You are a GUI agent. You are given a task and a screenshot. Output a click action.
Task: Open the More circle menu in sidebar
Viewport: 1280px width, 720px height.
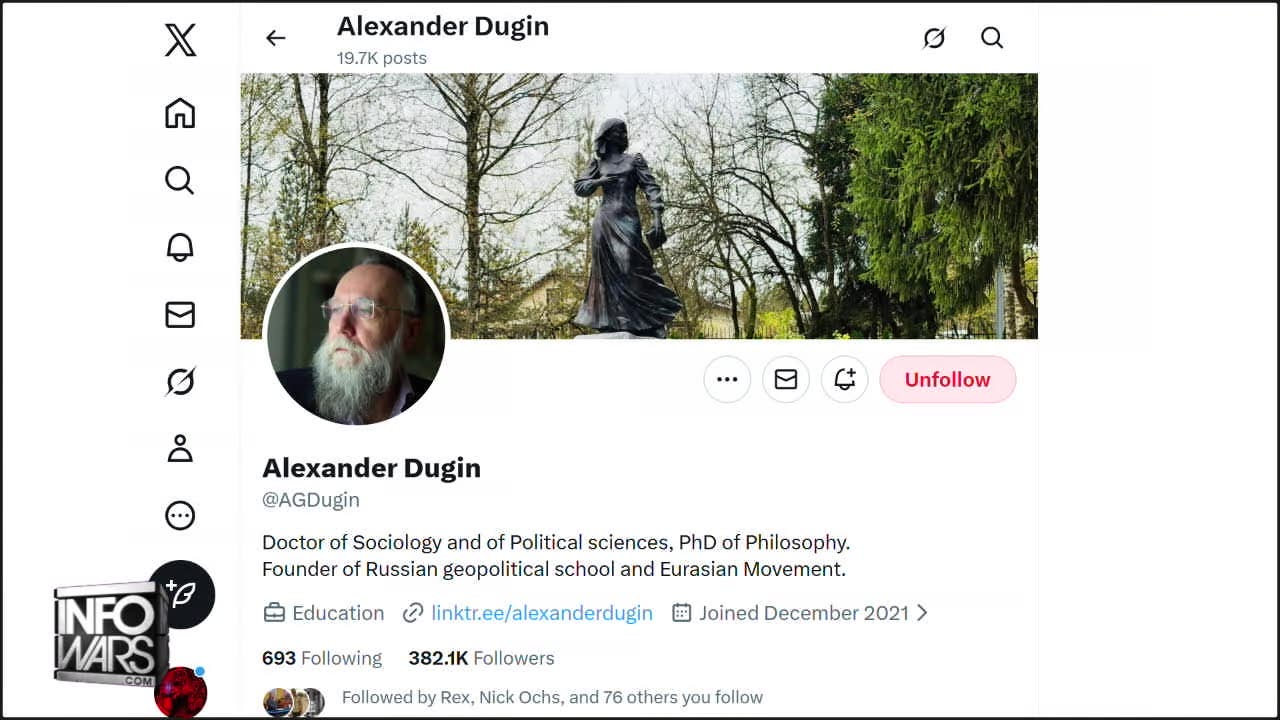(180, 515)
